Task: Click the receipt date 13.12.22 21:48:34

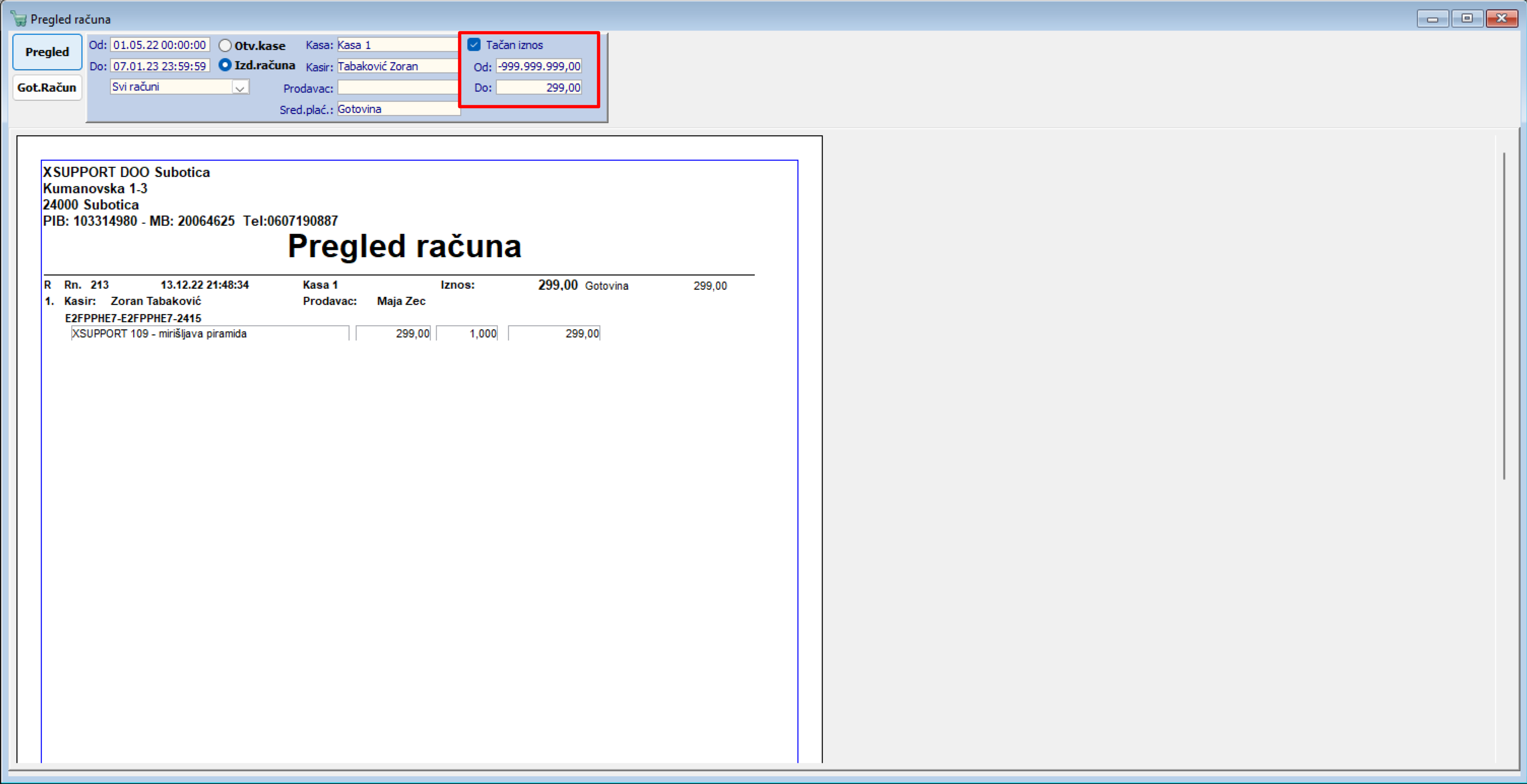Action: pyautogui.click(x=204, y=285)
